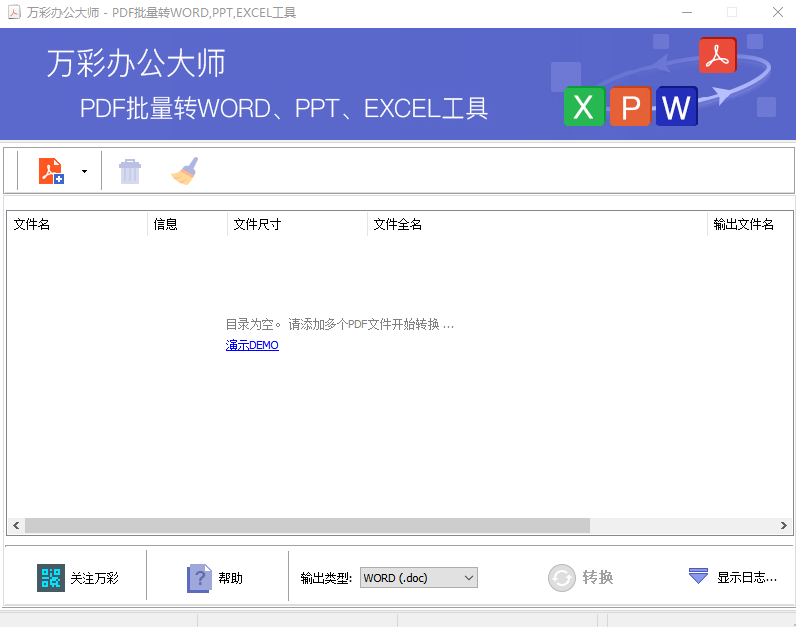Click the show-log down arrow icon

click(x=699, y=576)
